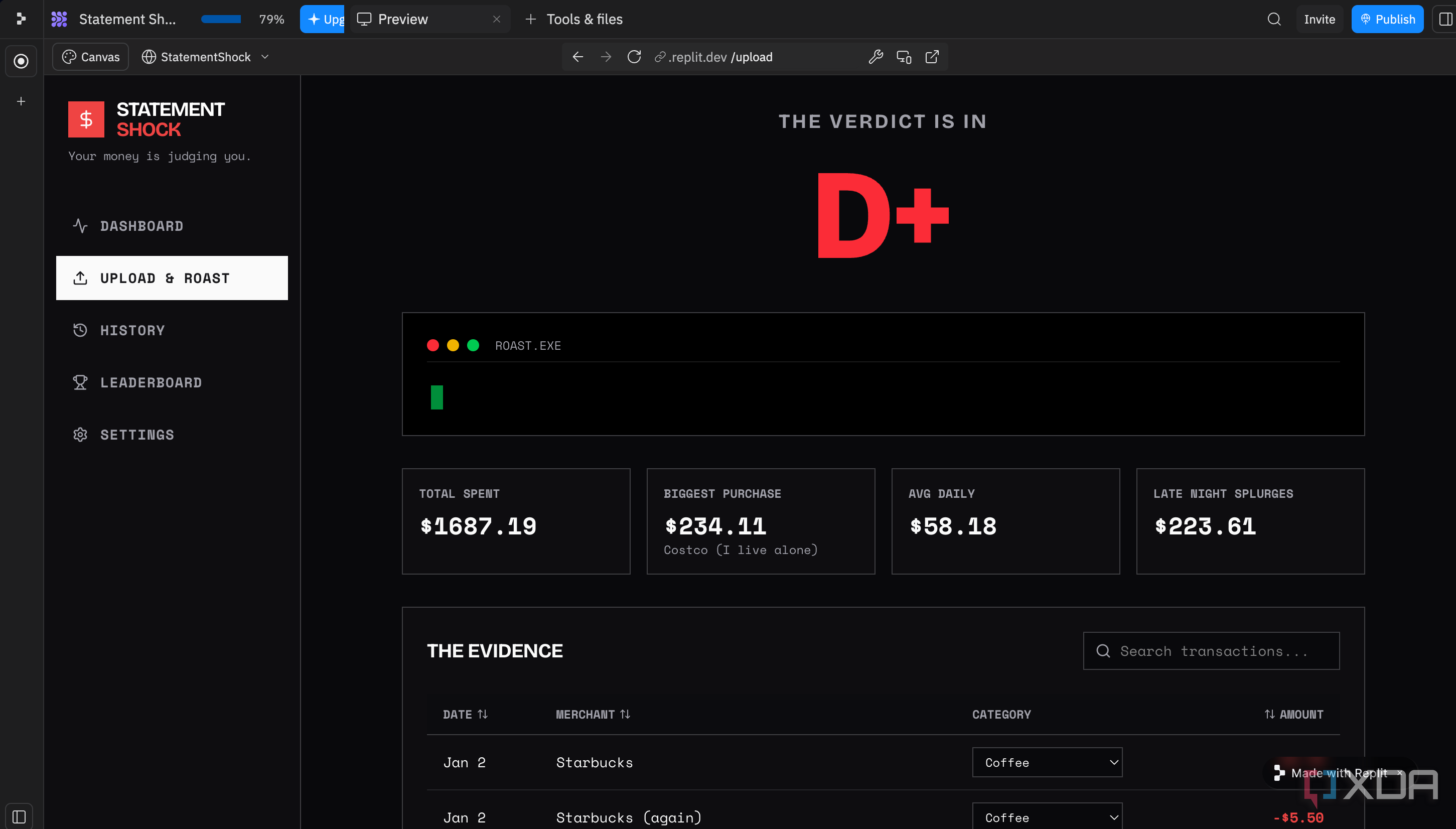Sort transactions by Date
The height and width of the screenshot is (829, 1456).
465,714
